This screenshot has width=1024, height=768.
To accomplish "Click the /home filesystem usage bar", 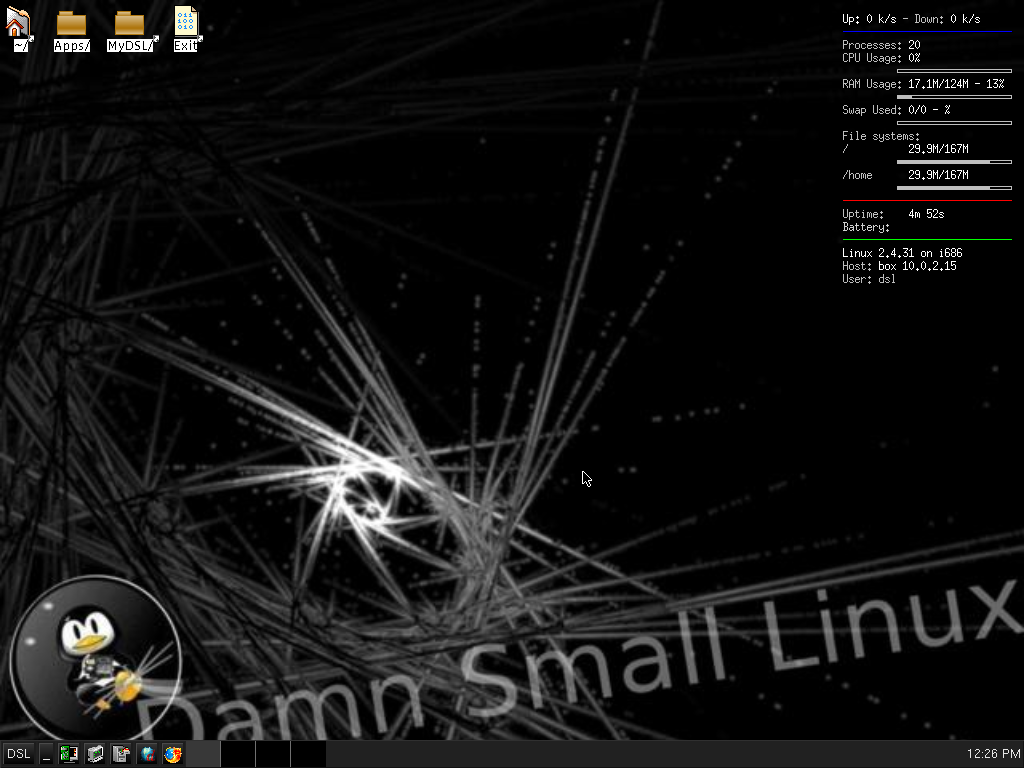I will tap(955, 187).
